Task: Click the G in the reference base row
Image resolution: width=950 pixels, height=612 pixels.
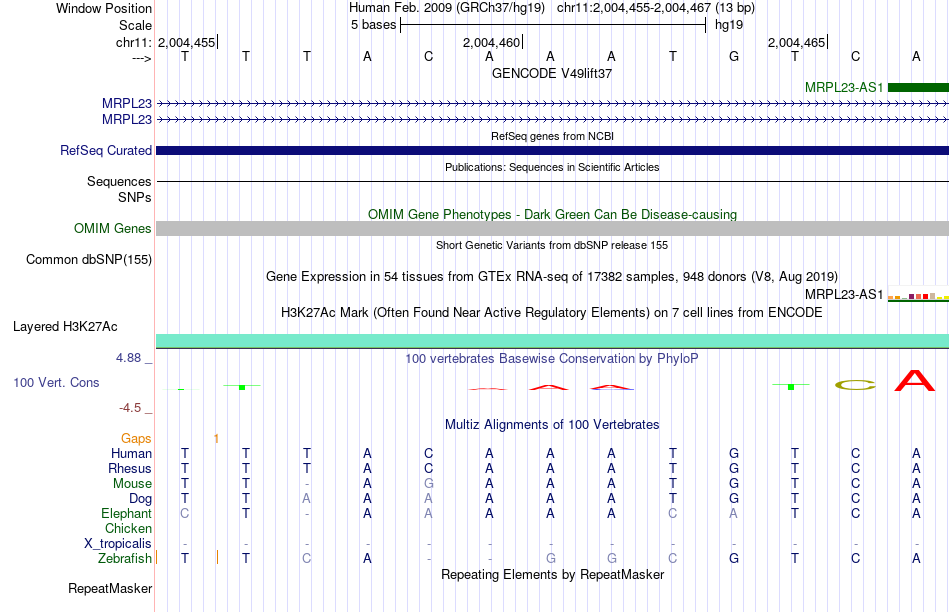Action: [734, 56]
